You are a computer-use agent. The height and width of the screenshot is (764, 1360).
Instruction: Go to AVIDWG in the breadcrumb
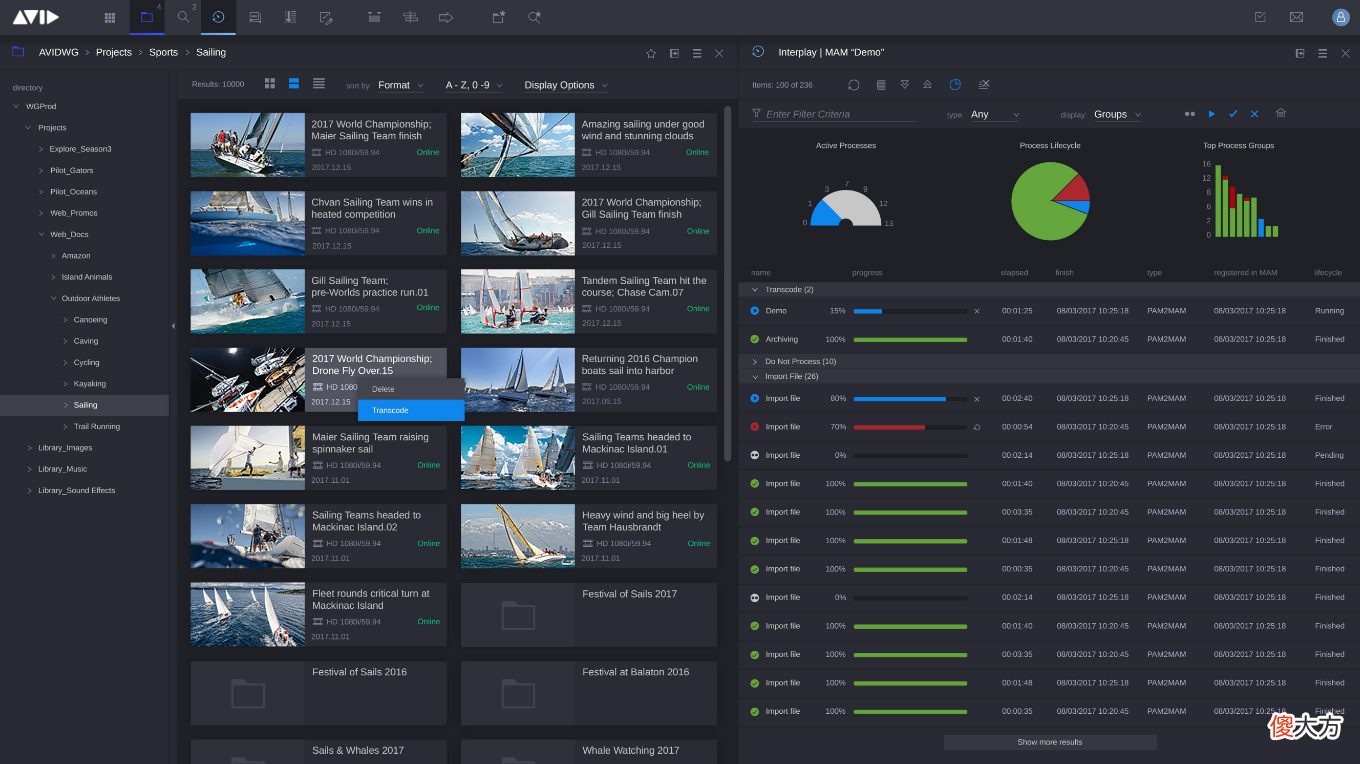pos(59,52)
